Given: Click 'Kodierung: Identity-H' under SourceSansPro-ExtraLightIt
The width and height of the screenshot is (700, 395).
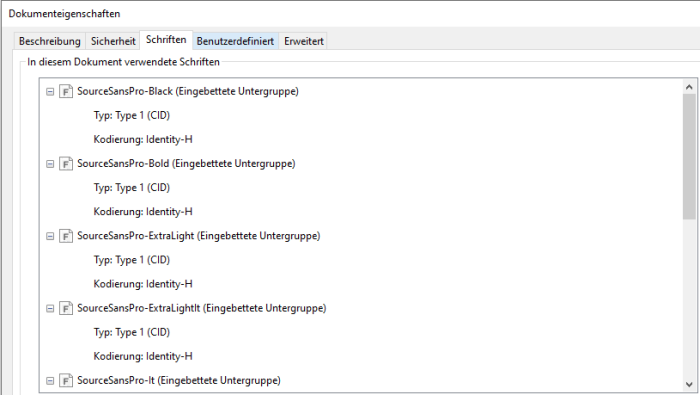Looking at the screenshot, I should pos(143,357).
